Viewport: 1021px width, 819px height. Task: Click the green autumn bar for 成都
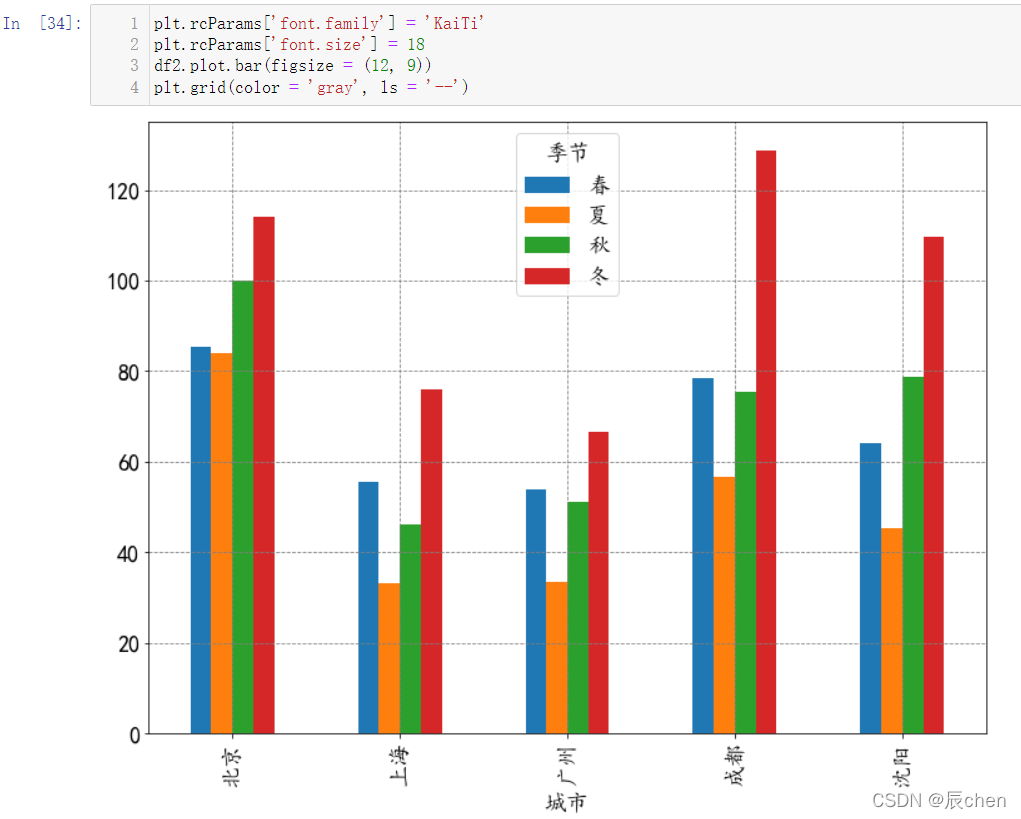[x=746, y=562]
